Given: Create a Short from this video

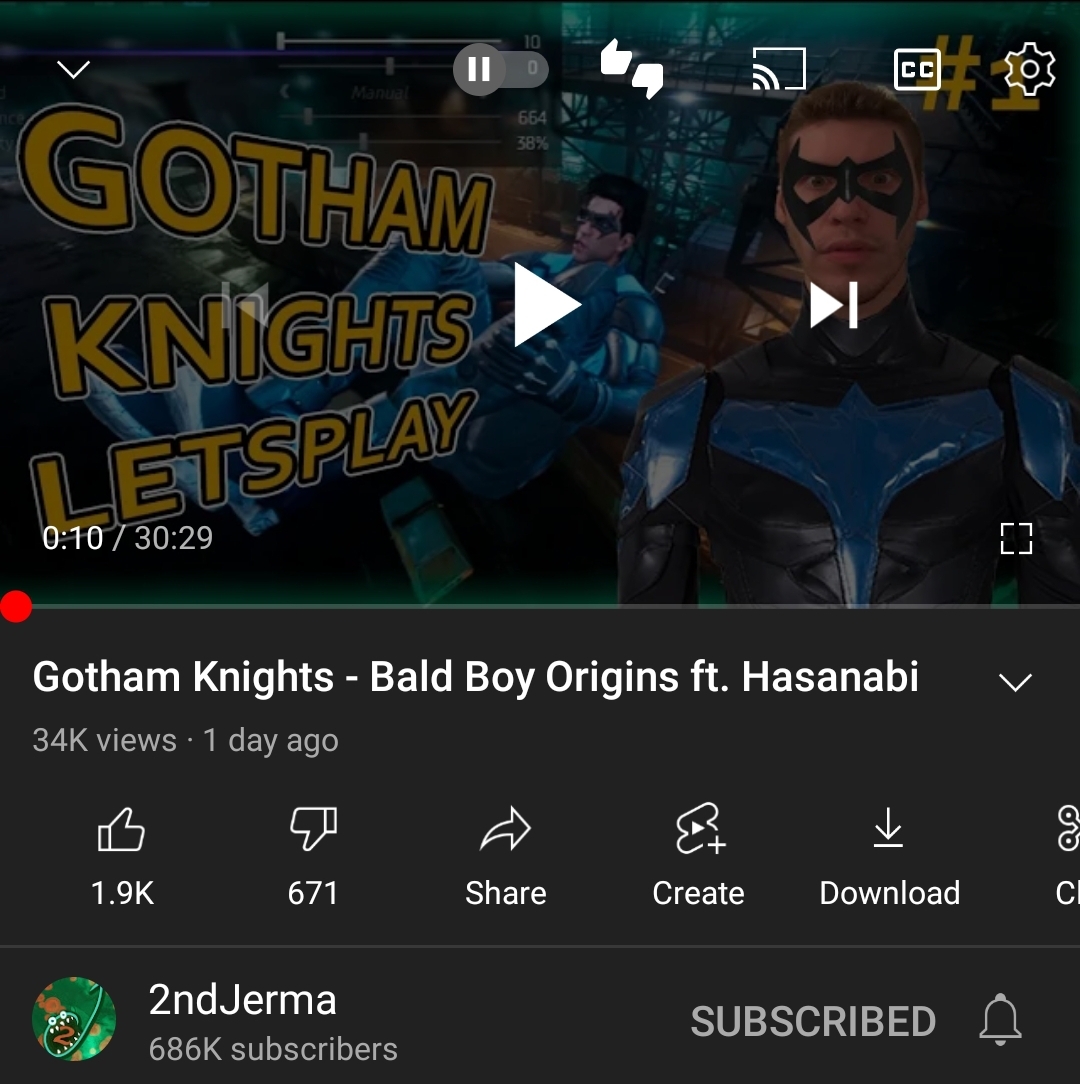Looking at the screenshot, I should [x=698, y=856].
